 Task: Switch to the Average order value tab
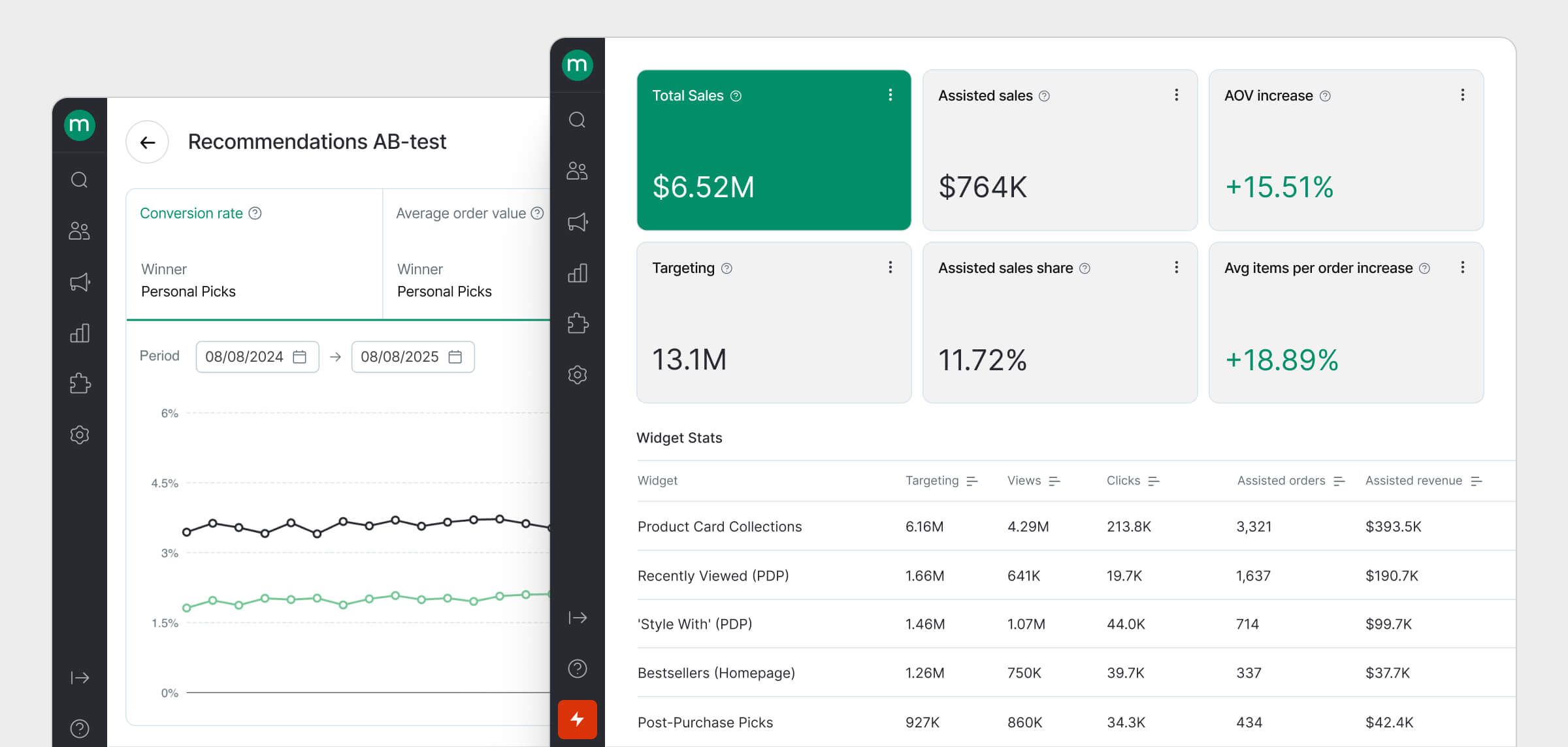[461, 214]
